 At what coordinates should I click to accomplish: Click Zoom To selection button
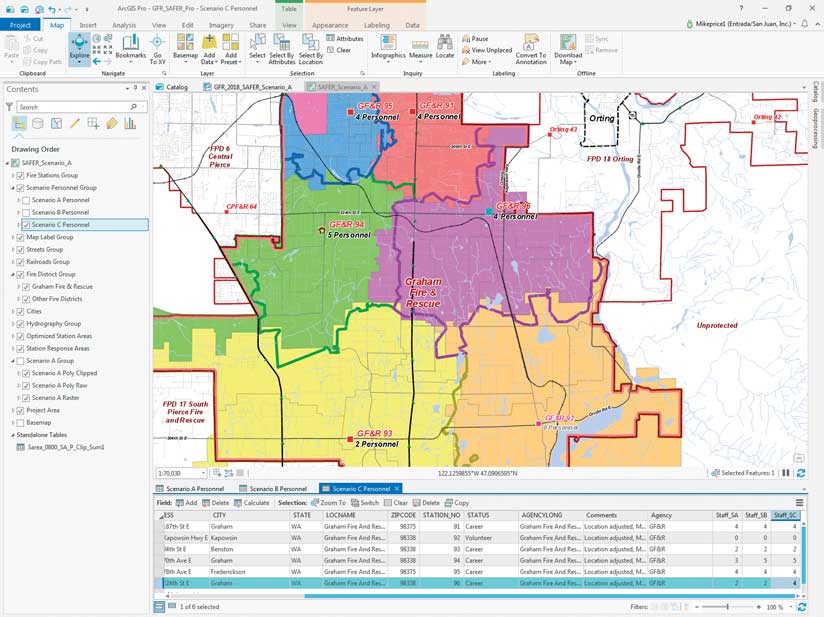click(328, 503)
